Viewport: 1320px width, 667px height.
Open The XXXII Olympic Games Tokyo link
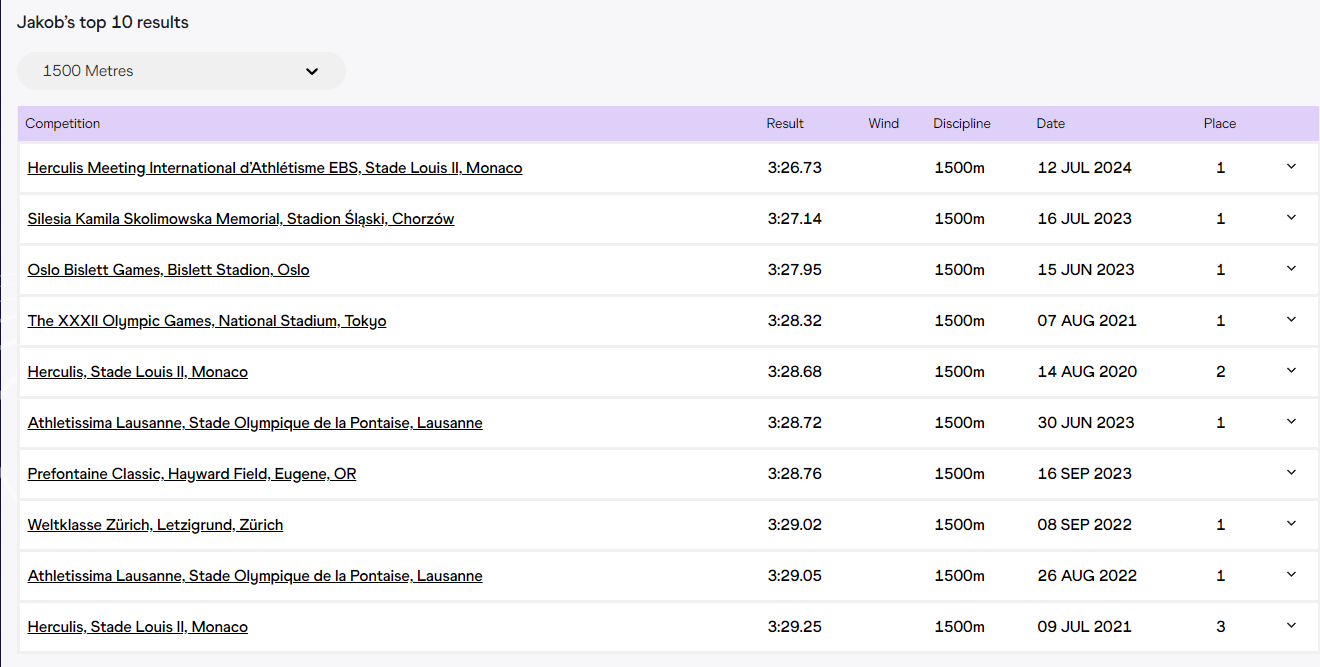[x=207, y=321]
